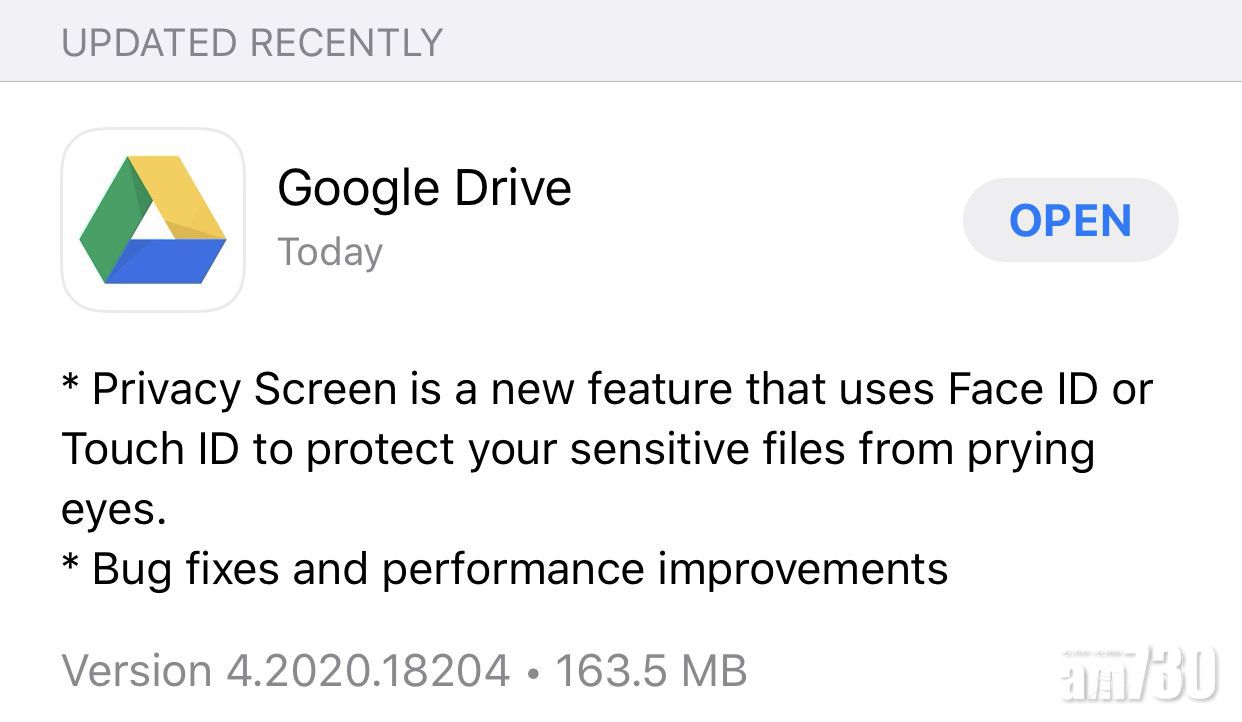
Task: Click the Google Drive title text
Action: (425, 188)
